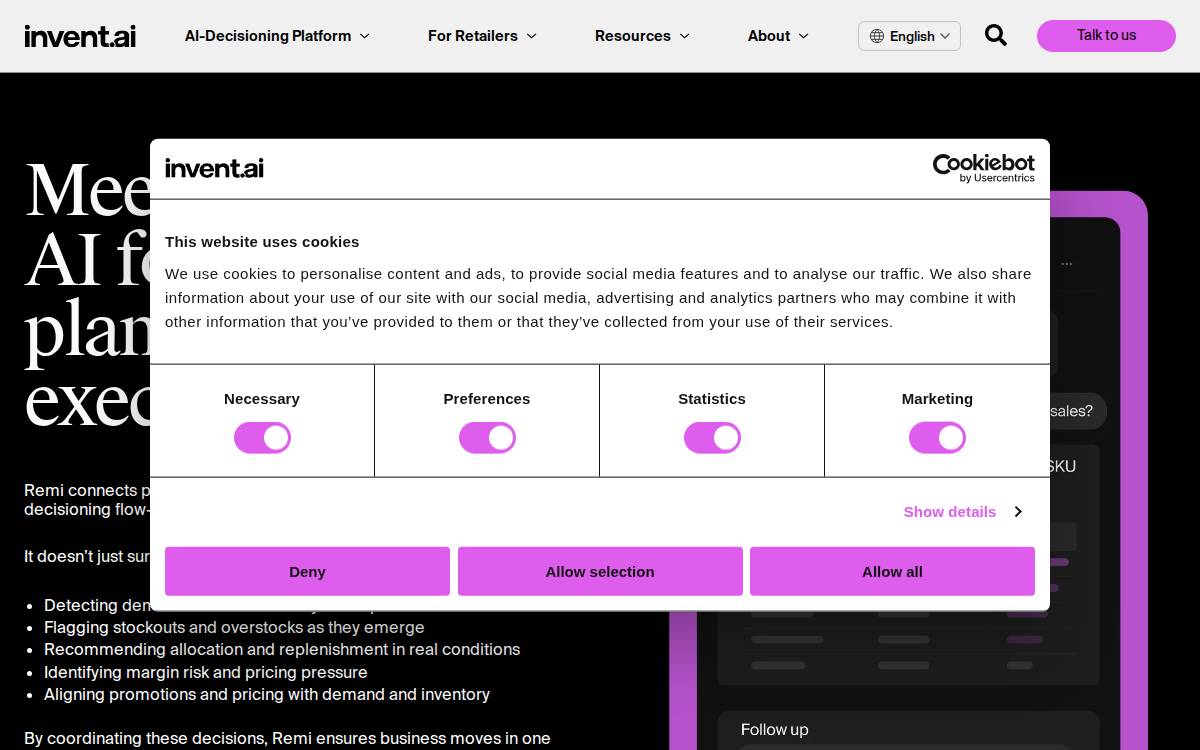Disable the Preferences cookies switch
This screenshot has width=1200, height=750.
[487, 438]
